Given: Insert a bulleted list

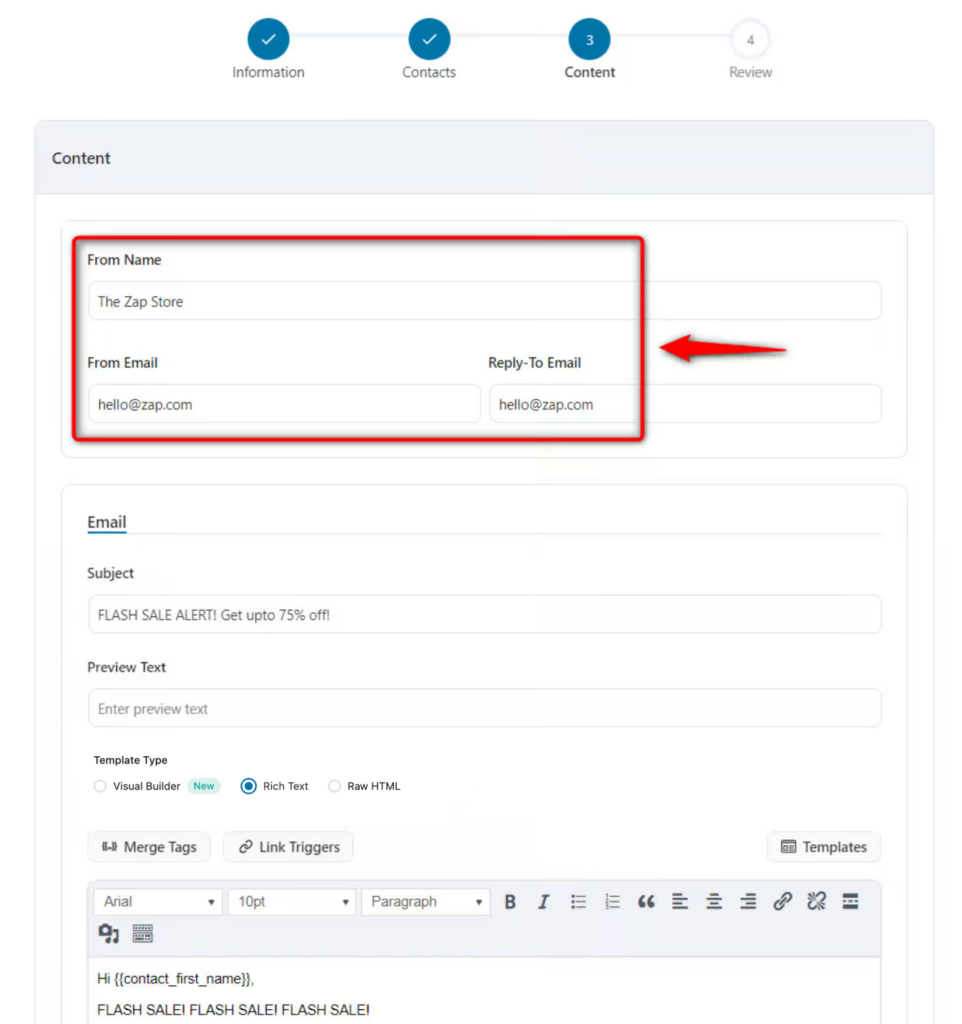Looking at the screenshot, I should click(x=578, y=902).
